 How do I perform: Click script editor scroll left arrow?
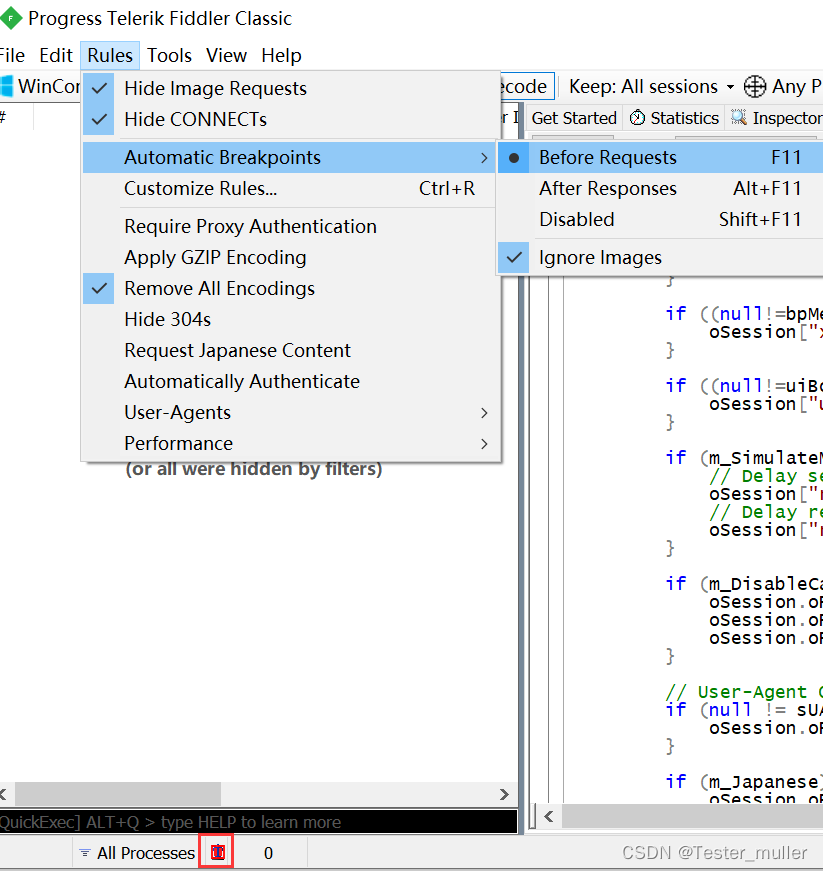pos(549,817)
